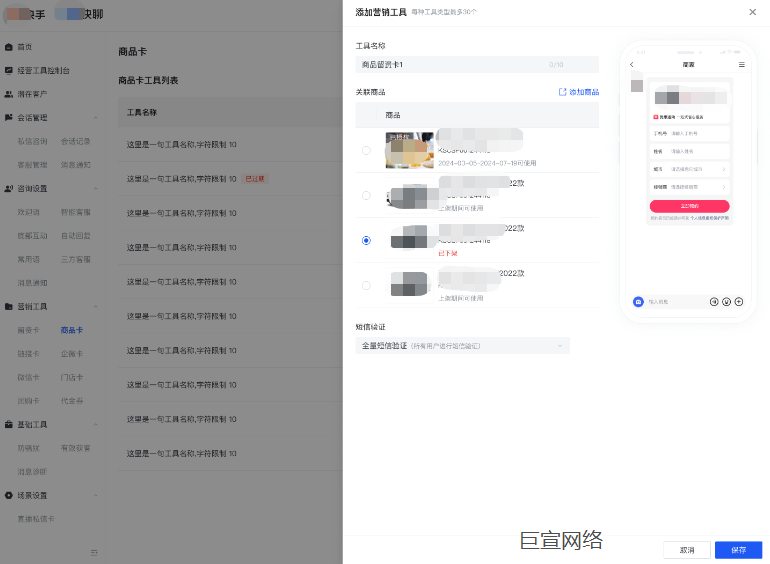Click the 工具名称 input field
This screenshot has width=770, height=564.
(x=477, y=64)
